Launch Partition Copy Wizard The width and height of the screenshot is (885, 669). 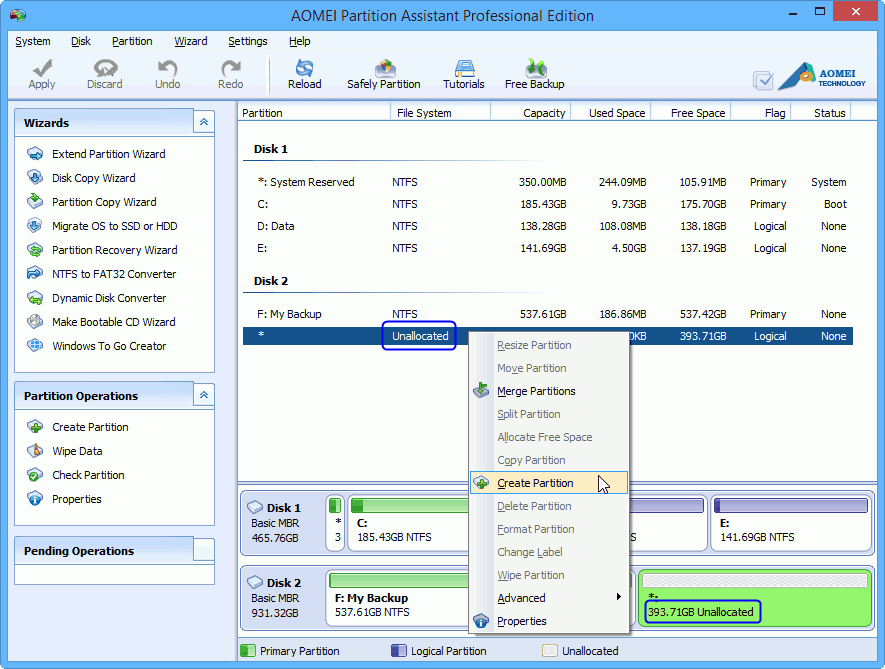[104, 202]
